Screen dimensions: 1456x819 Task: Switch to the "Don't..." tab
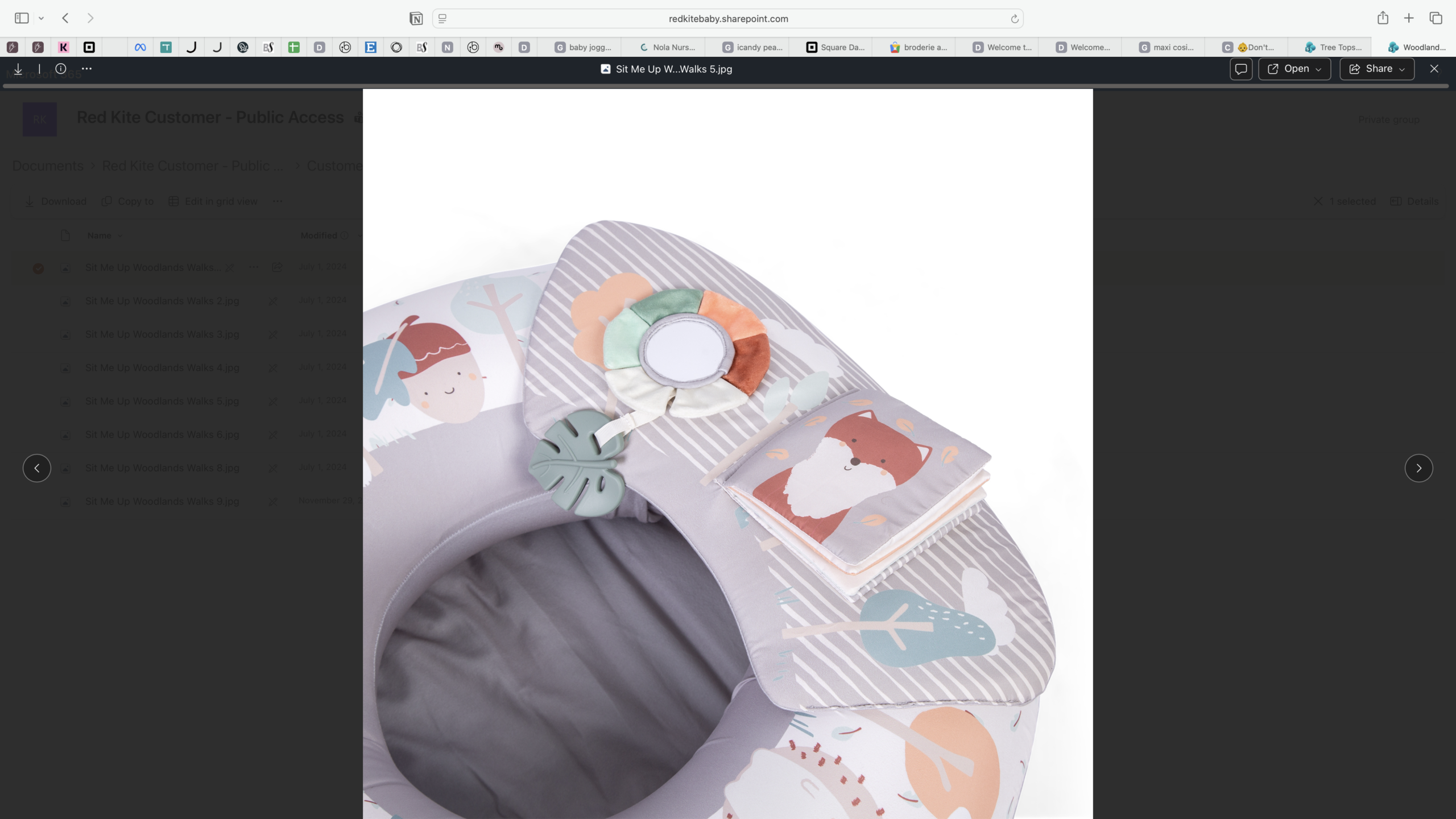[x=1247, y=47]
